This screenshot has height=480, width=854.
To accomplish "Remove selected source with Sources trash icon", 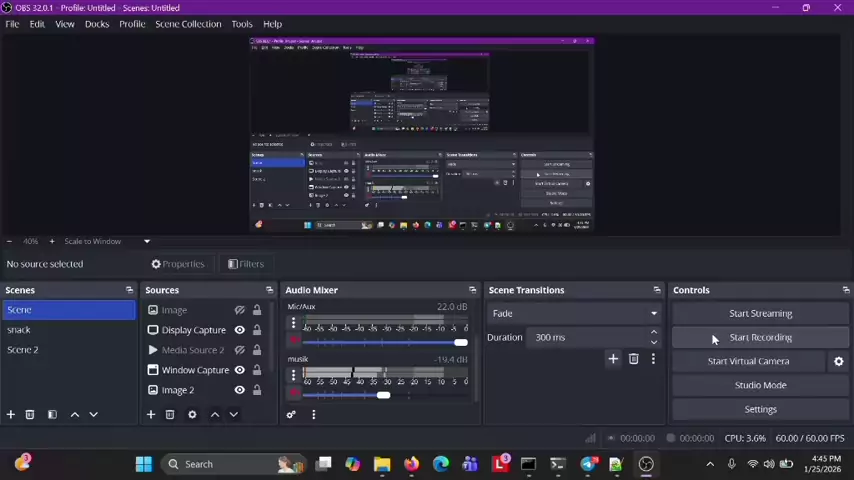I will (170, 414).
